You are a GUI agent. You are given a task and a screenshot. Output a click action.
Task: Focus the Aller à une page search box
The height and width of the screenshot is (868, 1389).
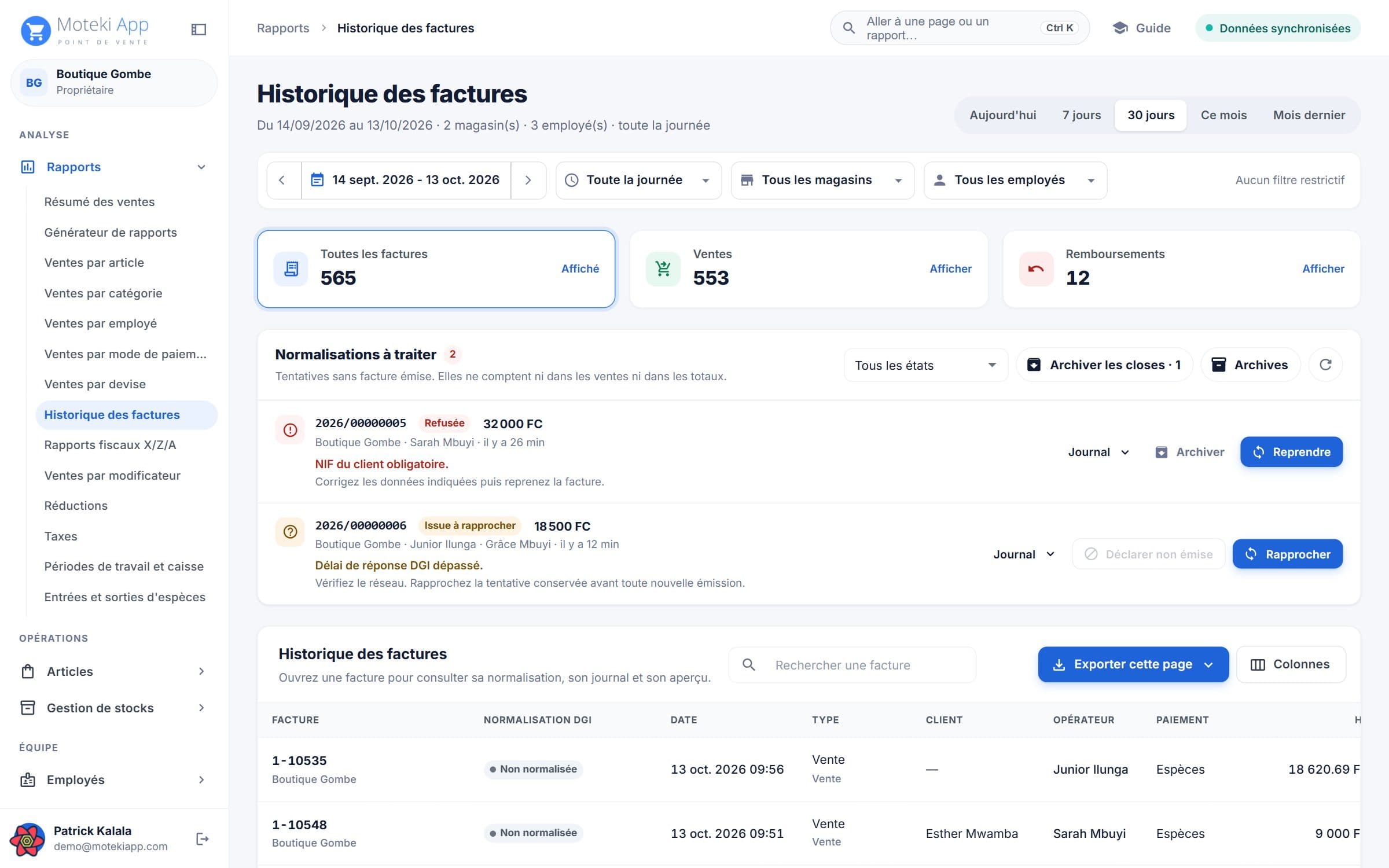pyautogui.click(x=960, y=28)
